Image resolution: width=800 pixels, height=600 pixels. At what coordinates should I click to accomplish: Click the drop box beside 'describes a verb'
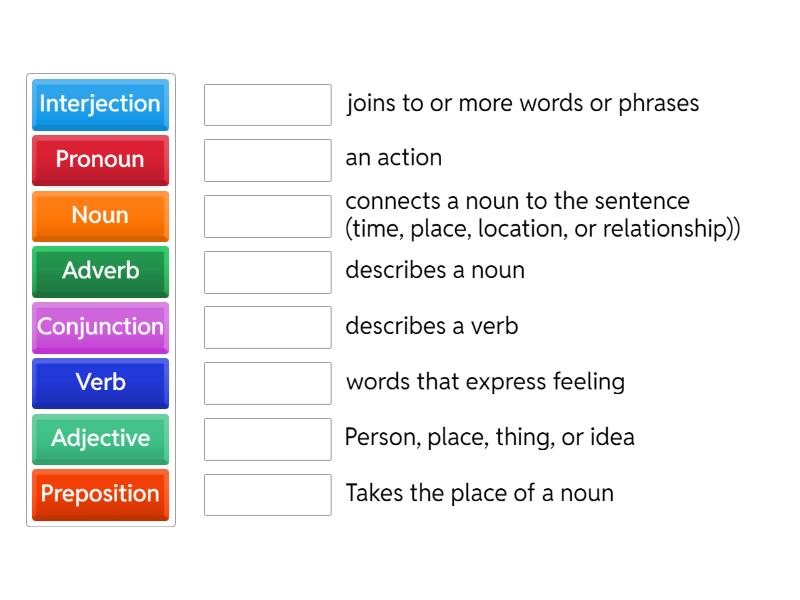pyautogui.click(x=267, y=327)
